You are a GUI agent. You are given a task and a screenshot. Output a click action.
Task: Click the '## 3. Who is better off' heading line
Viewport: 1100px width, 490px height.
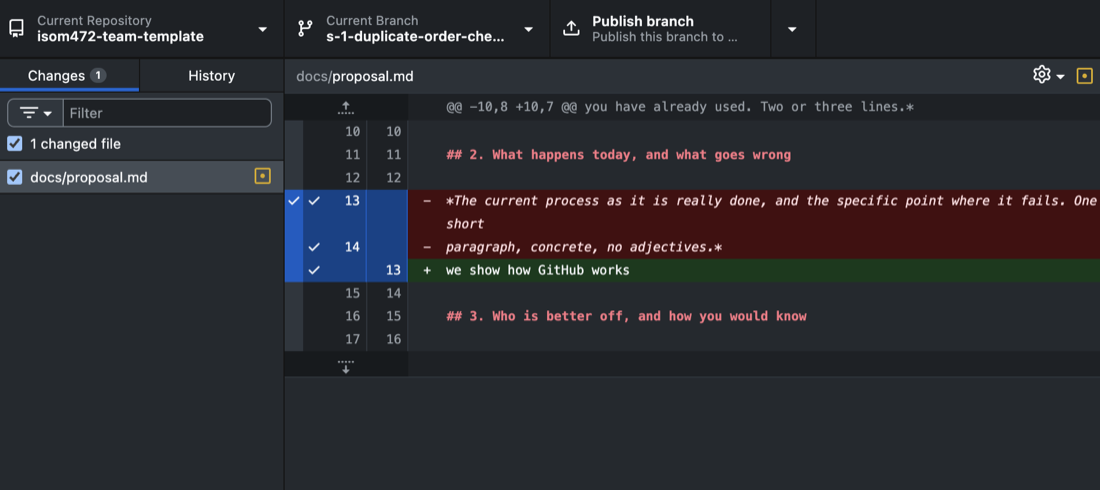click(626, 316)
